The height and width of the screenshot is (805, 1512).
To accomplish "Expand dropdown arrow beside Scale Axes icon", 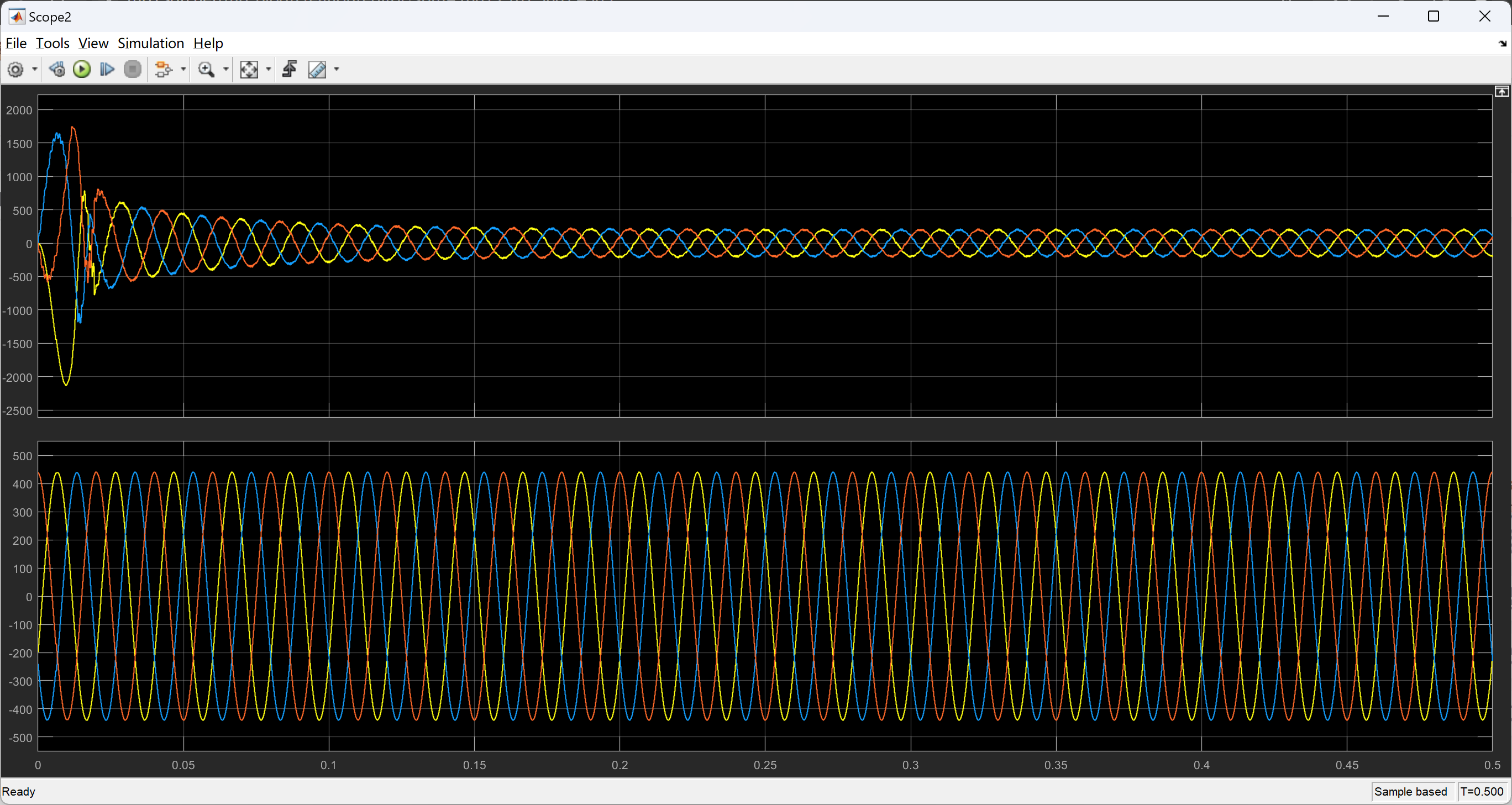I will (x=269, y=70).
